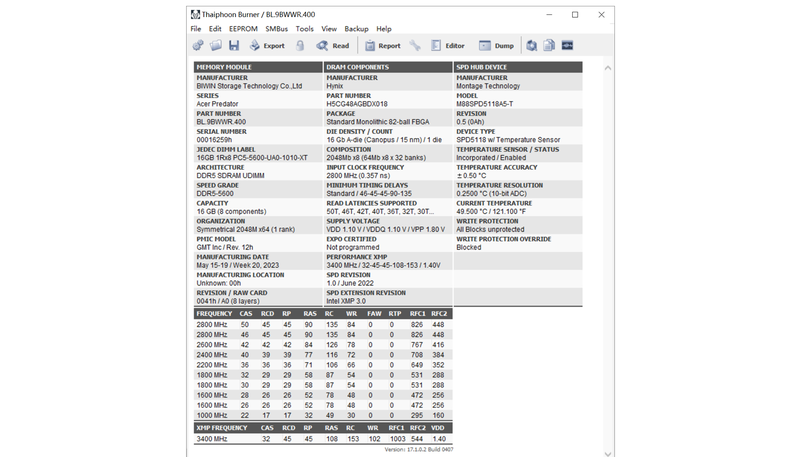Select the MEMORY MODULE column header
800x457 pixels.
(x=258, y=67)
